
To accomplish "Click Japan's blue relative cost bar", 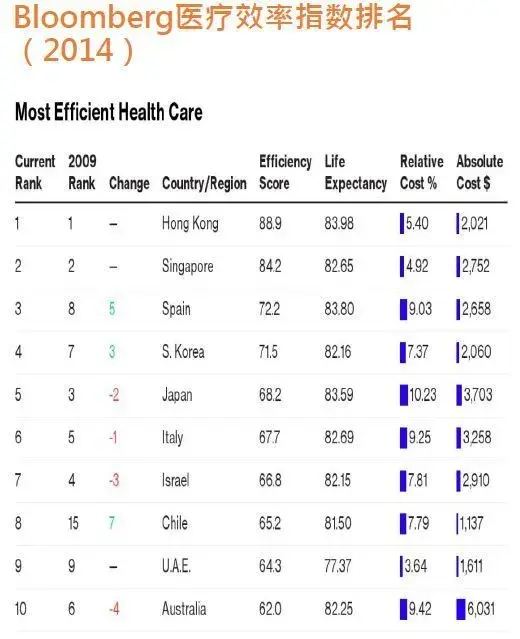I will [404, 395].
